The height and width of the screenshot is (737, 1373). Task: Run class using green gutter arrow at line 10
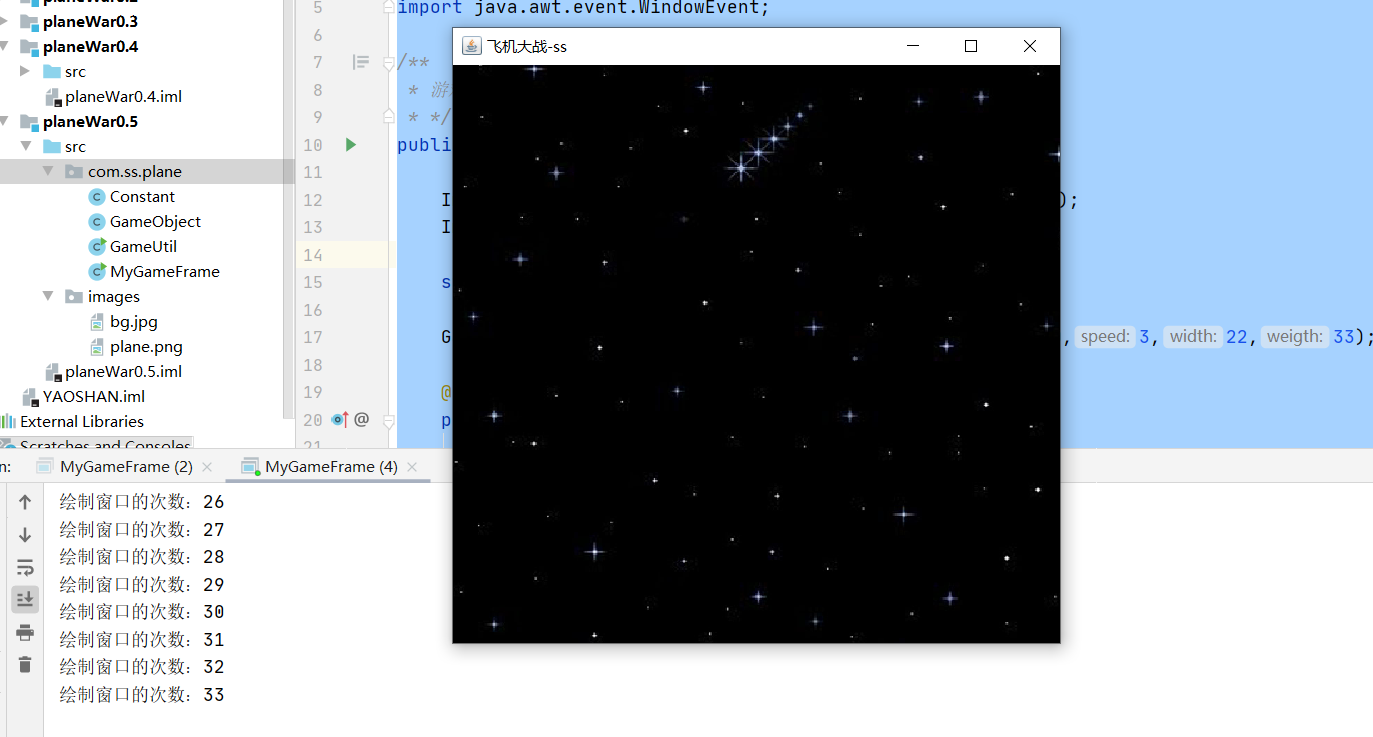350,145
